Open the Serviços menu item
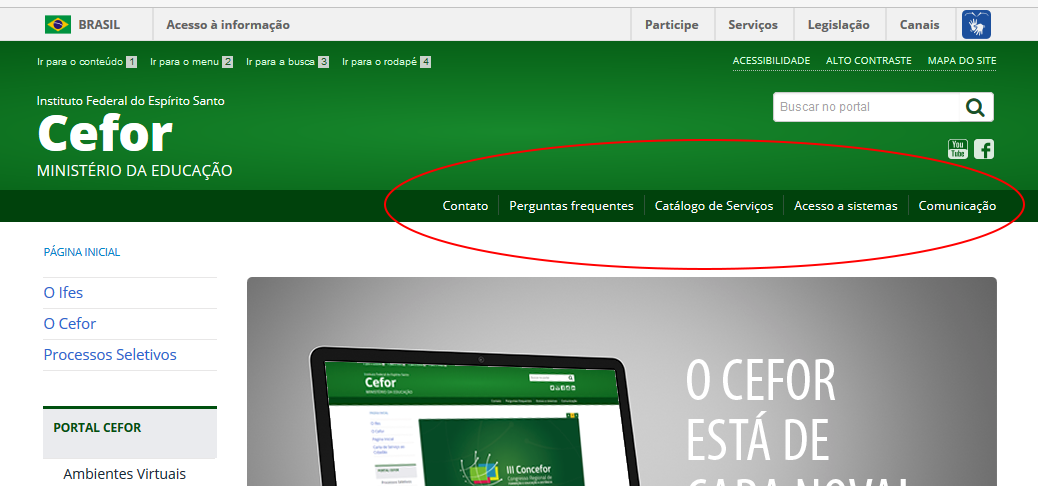 753,24
